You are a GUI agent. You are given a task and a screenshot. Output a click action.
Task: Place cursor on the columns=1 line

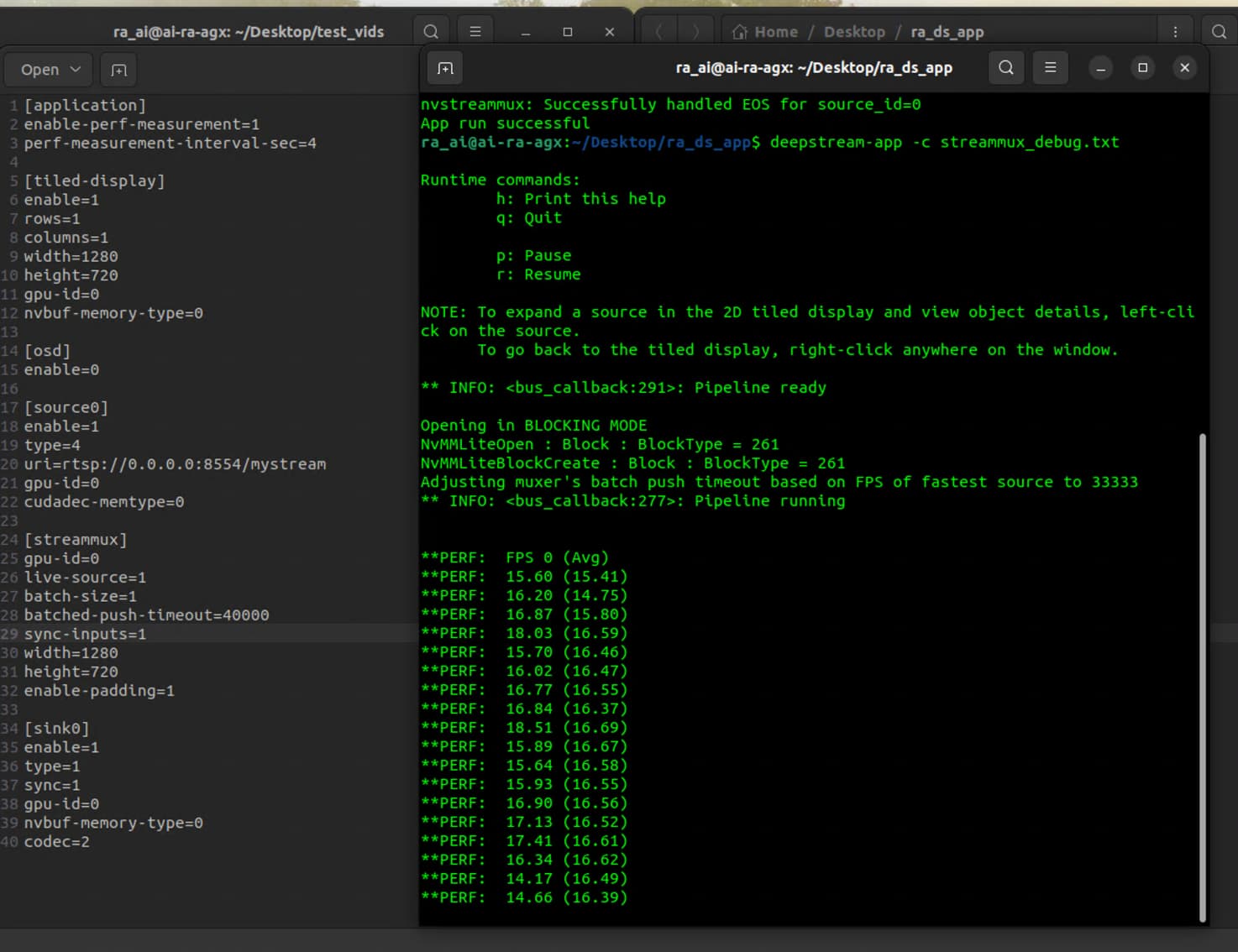[x=66, y=238]
